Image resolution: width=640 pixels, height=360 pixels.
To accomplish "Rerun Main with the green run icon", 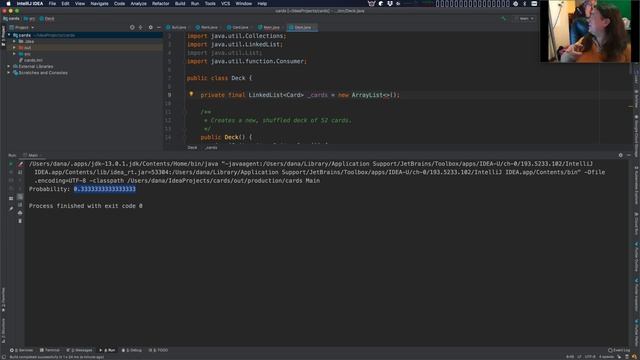I will pyautogui.click(x=11, y=164).
